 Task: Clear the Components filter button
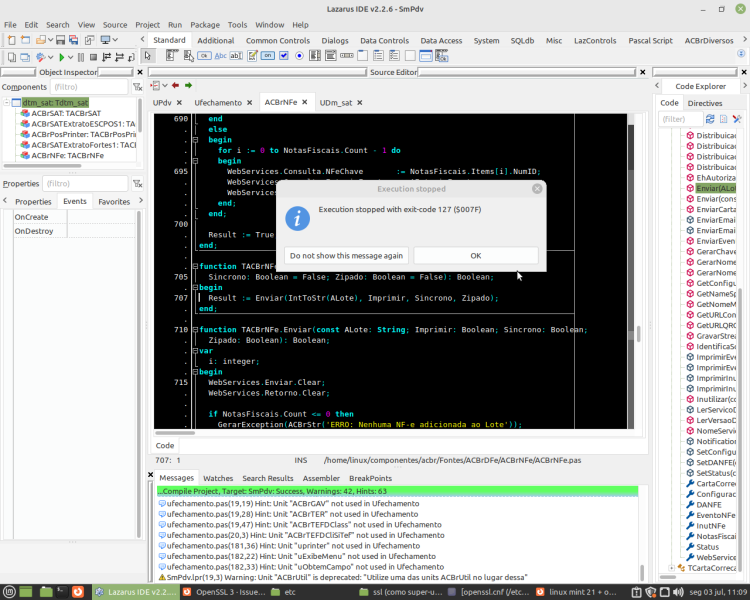click(x=137, y=87)
